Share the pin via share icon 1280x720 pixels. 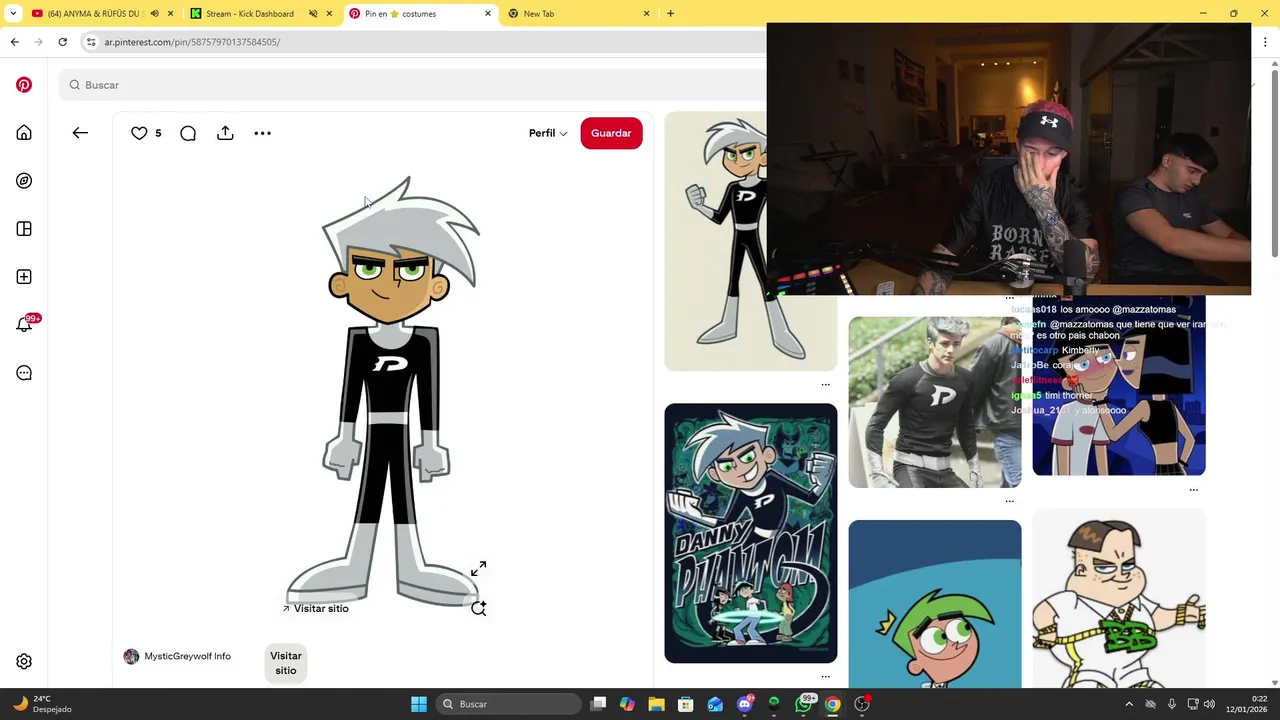coord(225,133)
